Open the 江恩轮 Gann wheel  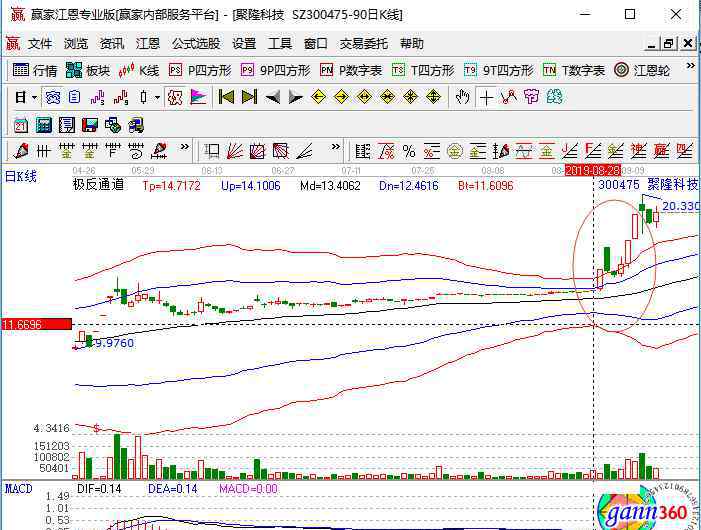(642, 71)
